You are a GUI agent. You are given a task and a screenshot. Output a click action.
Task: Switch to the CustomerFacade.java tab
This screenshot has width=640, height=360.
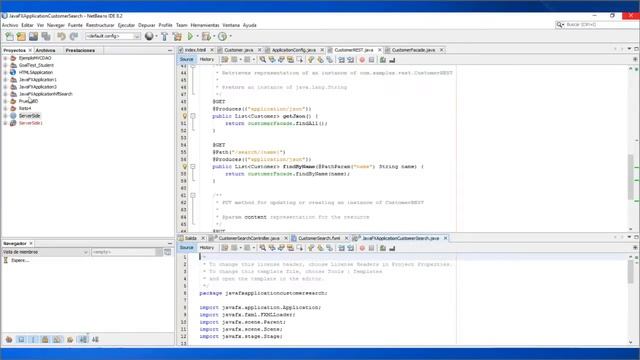[413, 50]
